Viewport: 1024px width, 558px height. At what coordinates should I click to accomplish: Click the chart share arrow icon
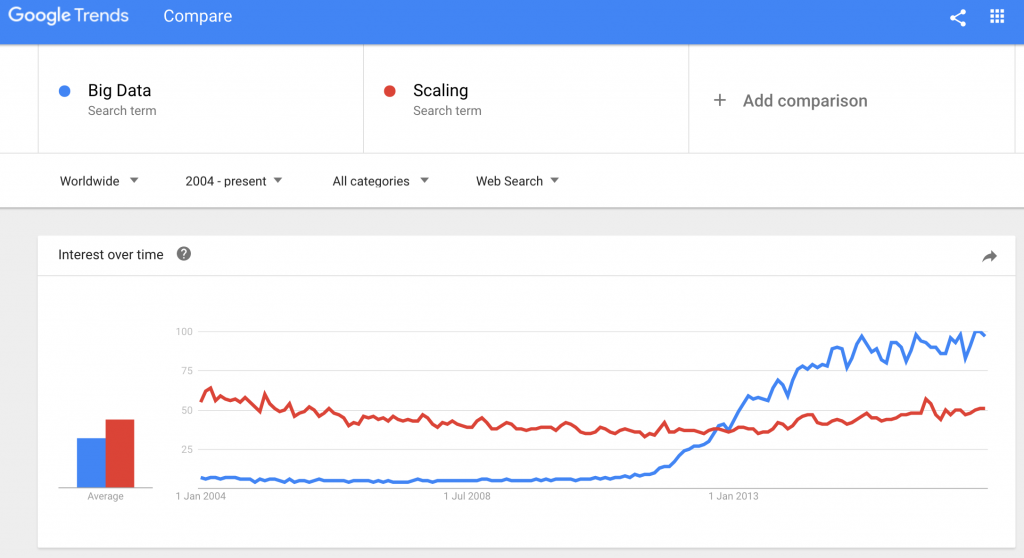(989, 256)
